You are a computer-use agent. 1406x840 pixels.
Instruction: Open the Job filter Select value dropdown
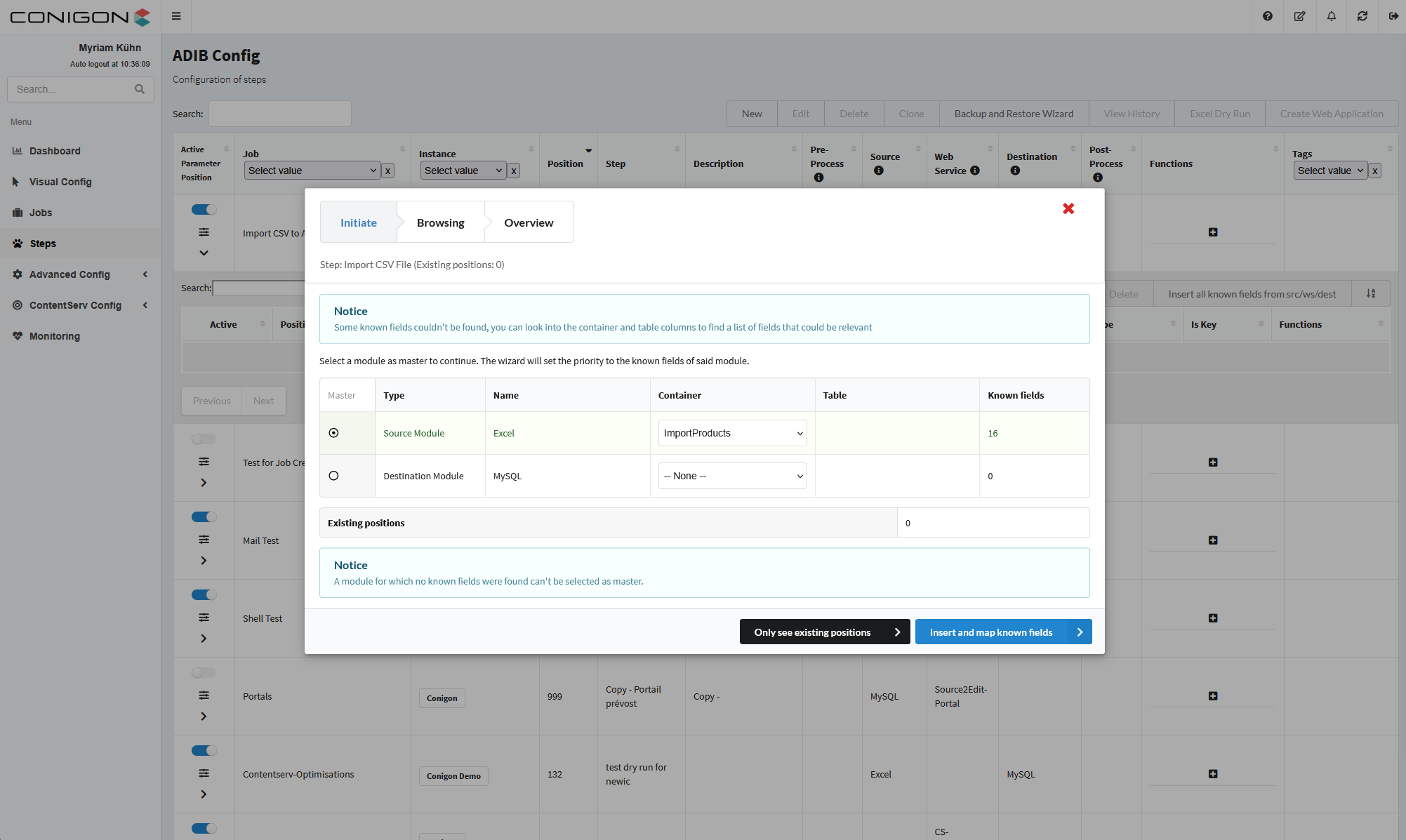click(312, 171)
